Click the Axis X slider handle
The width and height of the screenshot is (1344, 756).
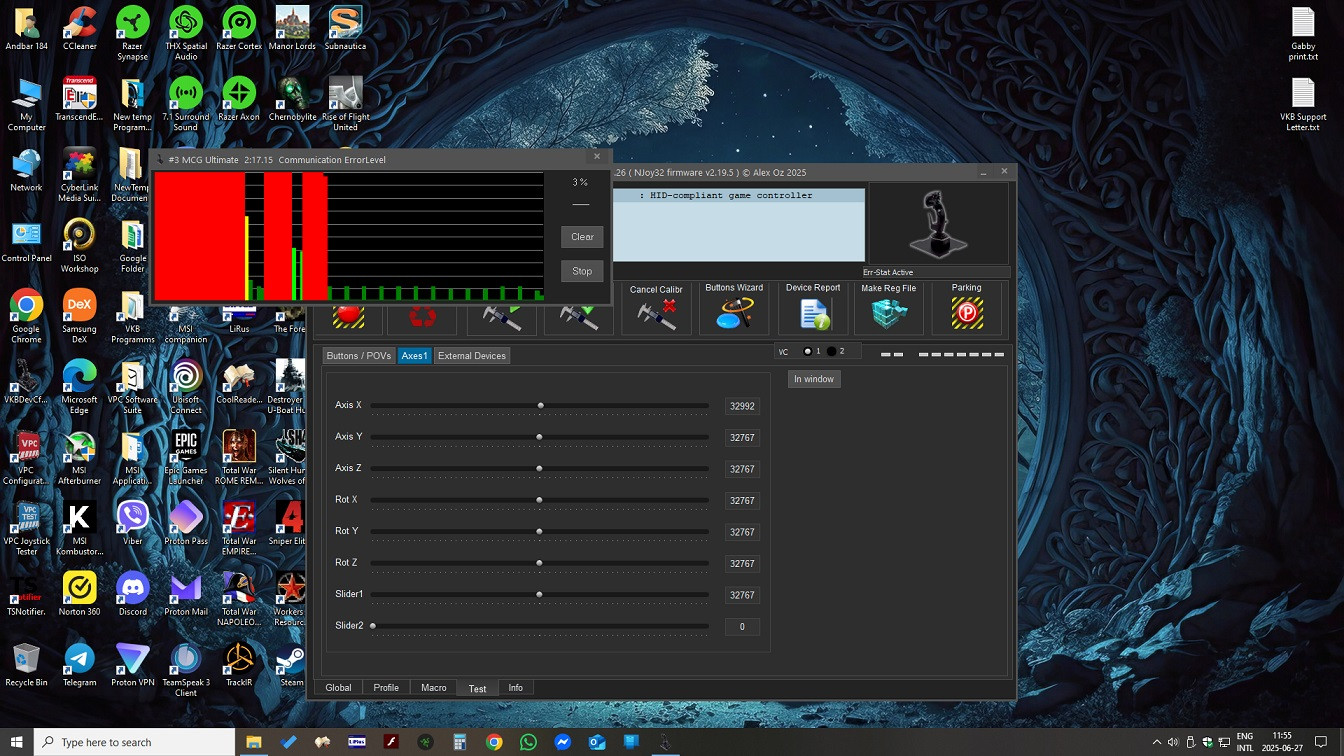[541, 406]
